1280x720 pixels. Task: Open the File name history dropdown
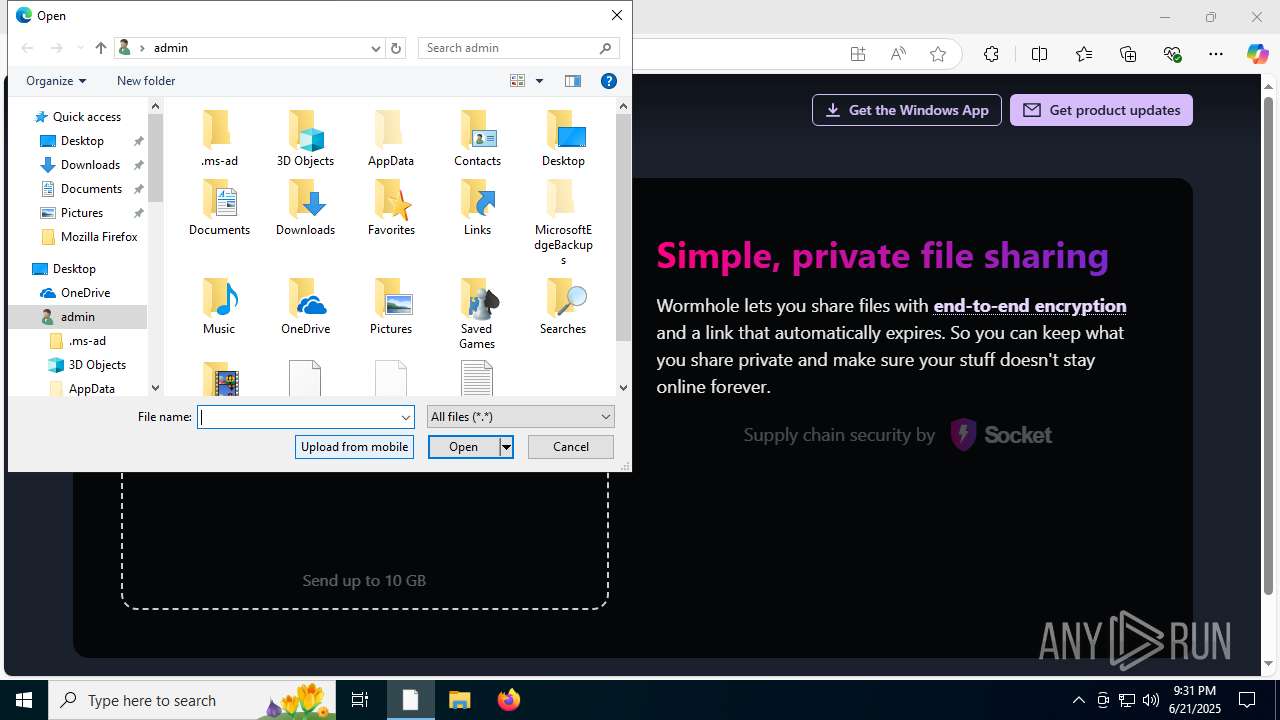[406, 417]
